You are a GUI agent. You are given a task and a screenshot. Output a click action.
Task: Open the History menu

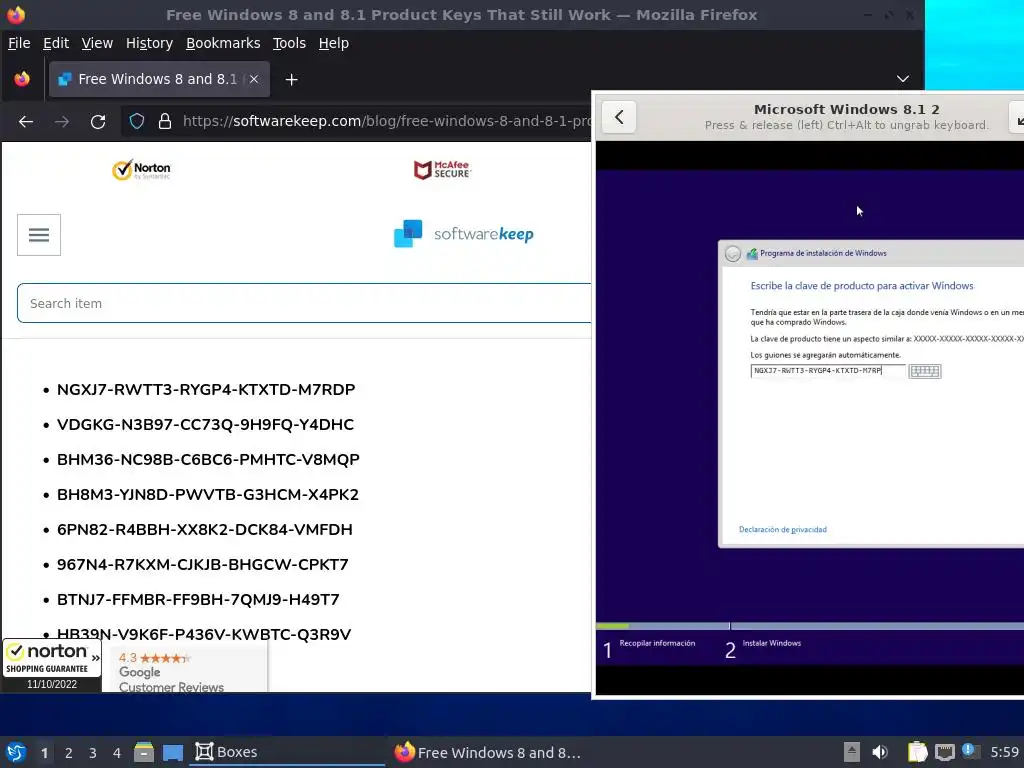pos(149,43)
